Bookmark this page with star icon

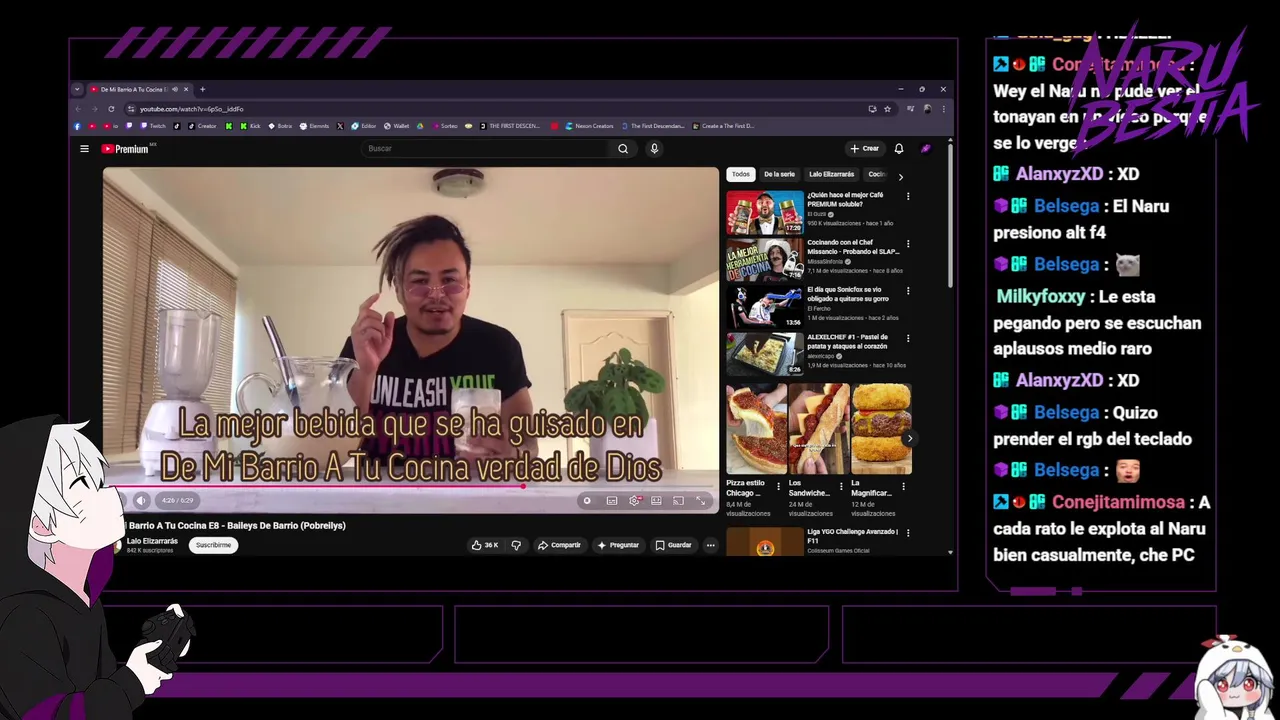coord(887,109)
